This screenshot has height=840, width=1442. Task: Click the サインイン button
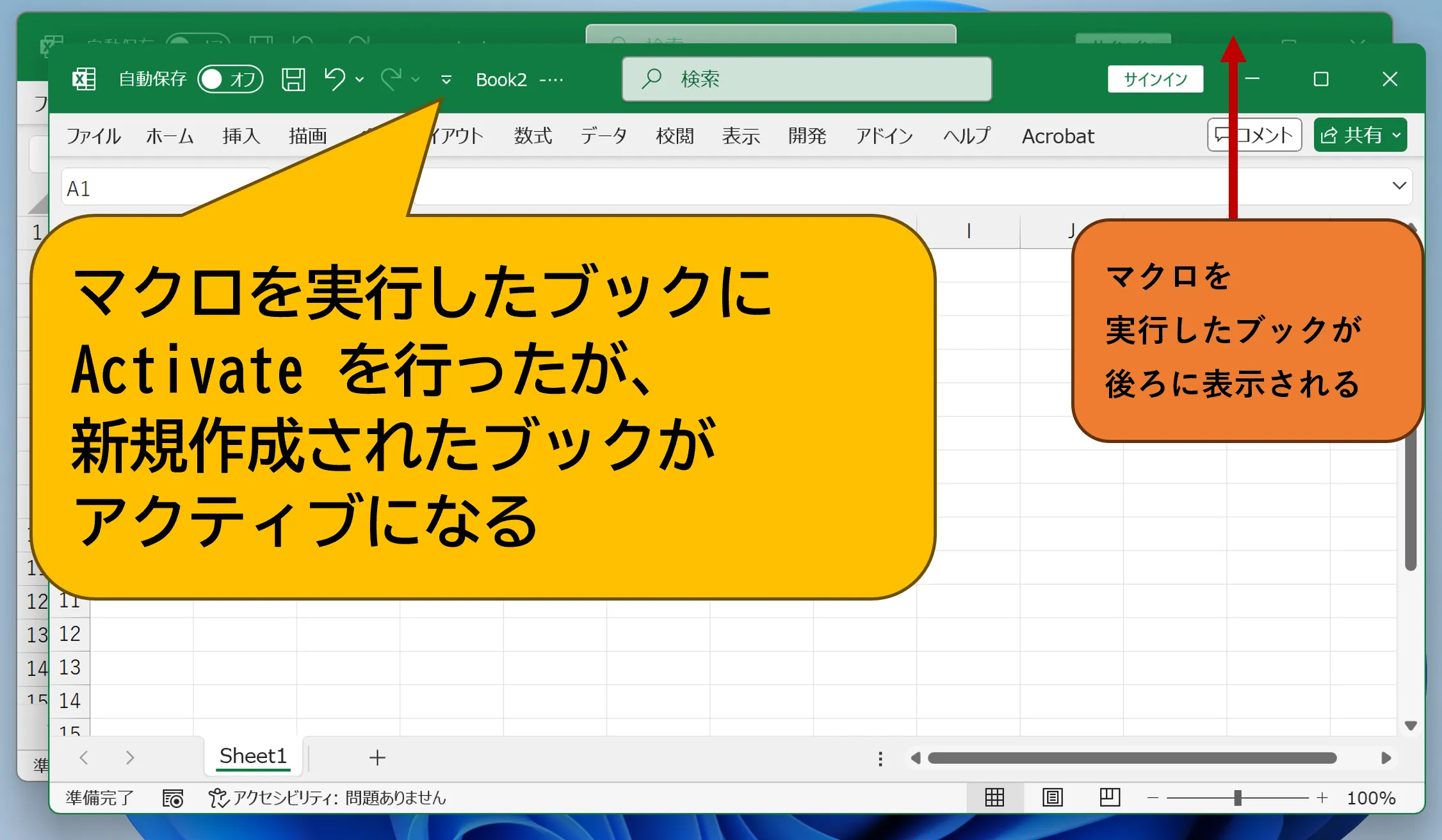(1155, 79)
